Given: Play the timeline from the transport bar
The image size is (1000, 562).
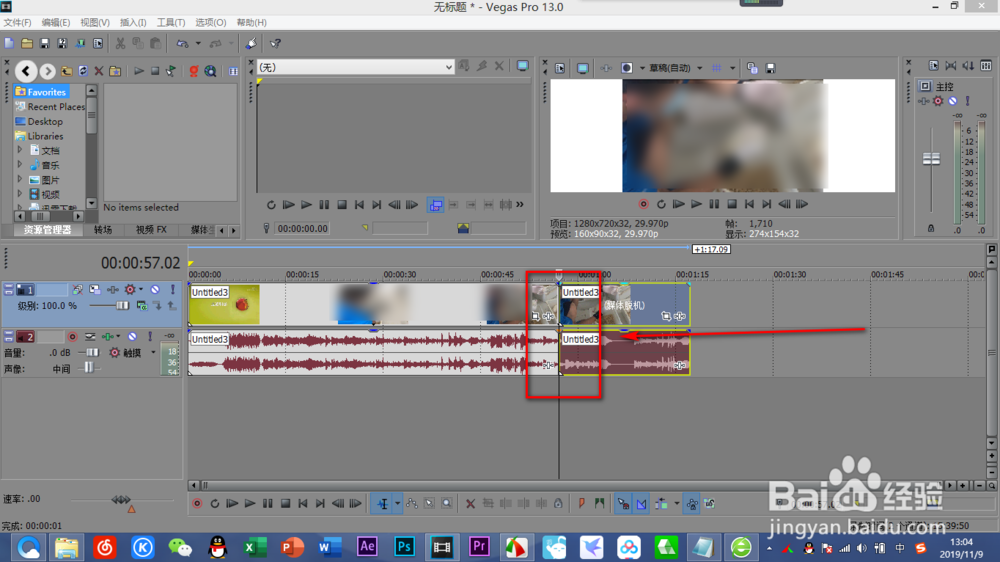Looking at the screenshot, I should click(x=249, y=504).
